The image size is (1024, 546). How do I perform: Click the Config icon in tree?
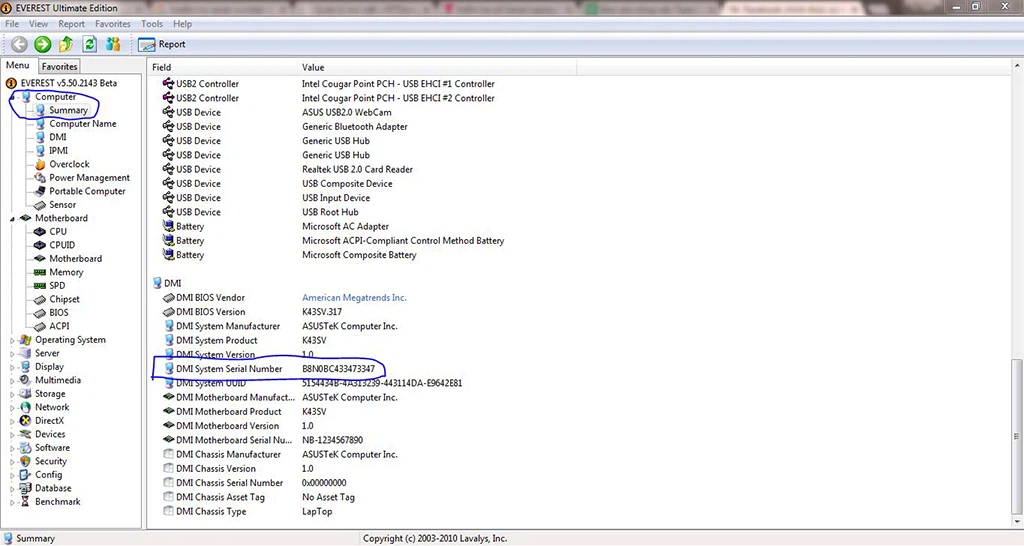pos(25,475)
